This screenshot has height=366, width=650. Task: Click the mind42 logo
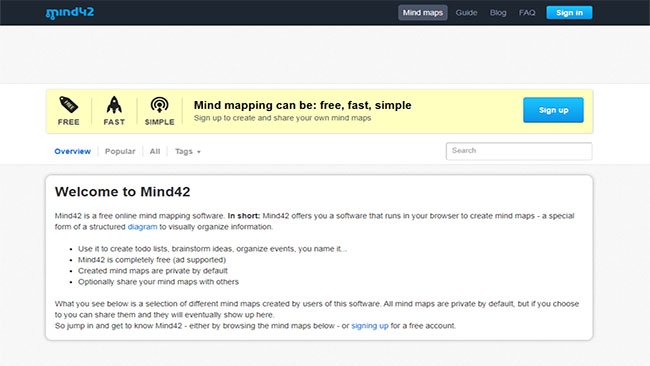click(70, 13)
